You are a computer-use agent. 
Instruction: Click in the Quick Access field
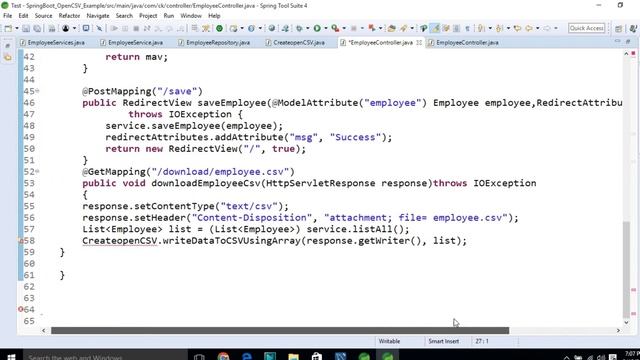tap(587, 28)
